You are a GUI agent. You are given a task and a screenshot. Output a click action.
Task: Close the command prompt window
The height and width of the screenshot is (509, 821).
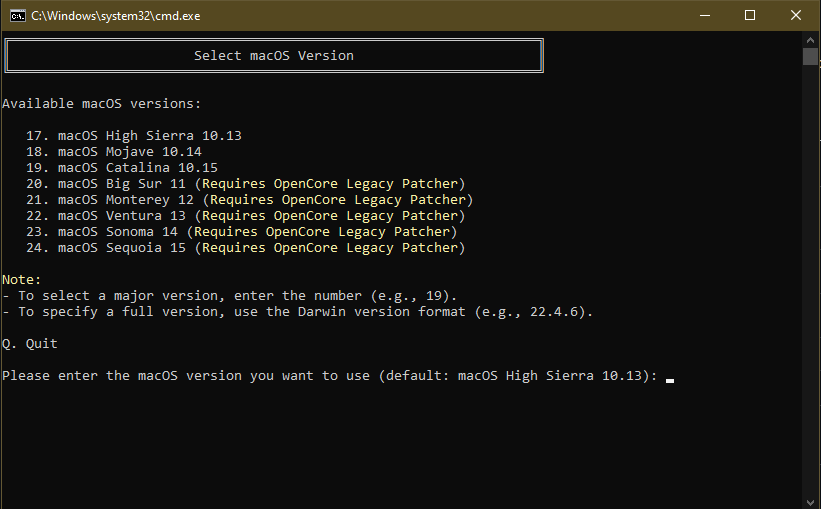coord(796,16)
